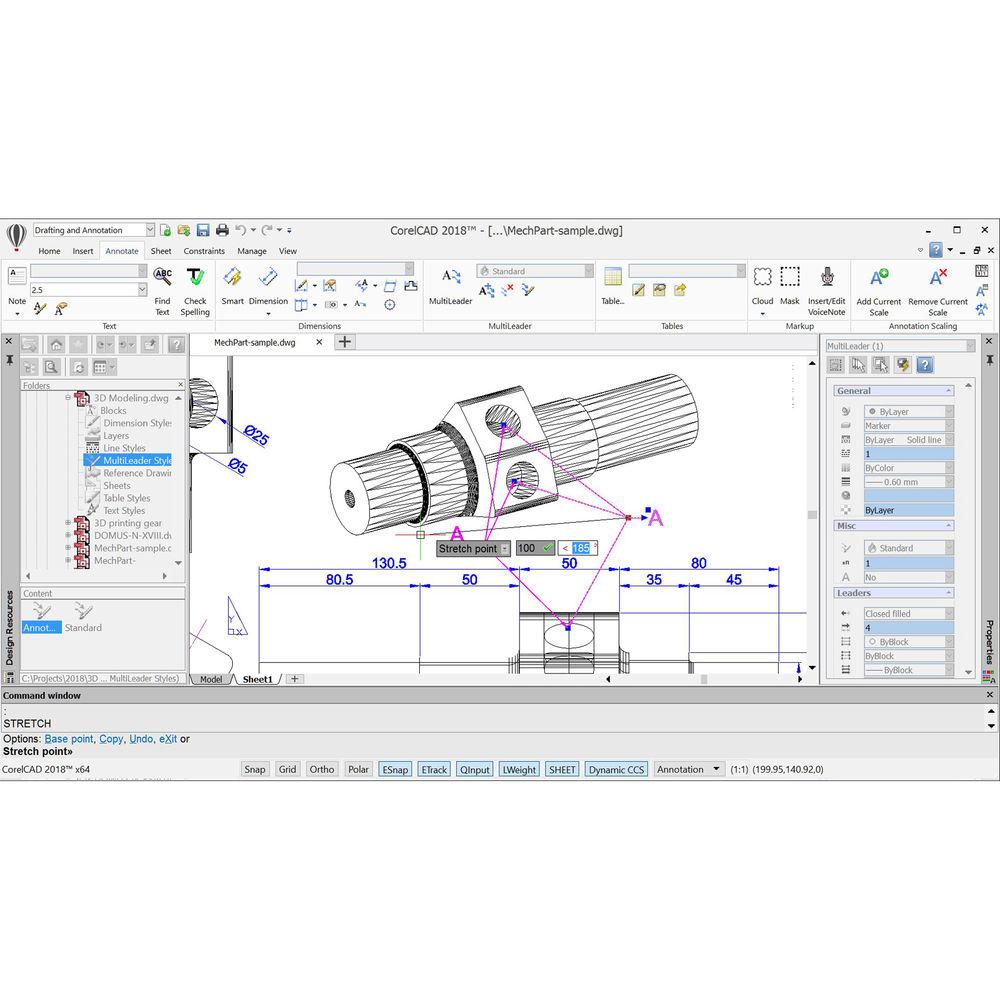This screenshot has height=1000, width=1000.
Task: Open the workspace dropdown showing Drafting and Annotation
Action: point(148,229)
